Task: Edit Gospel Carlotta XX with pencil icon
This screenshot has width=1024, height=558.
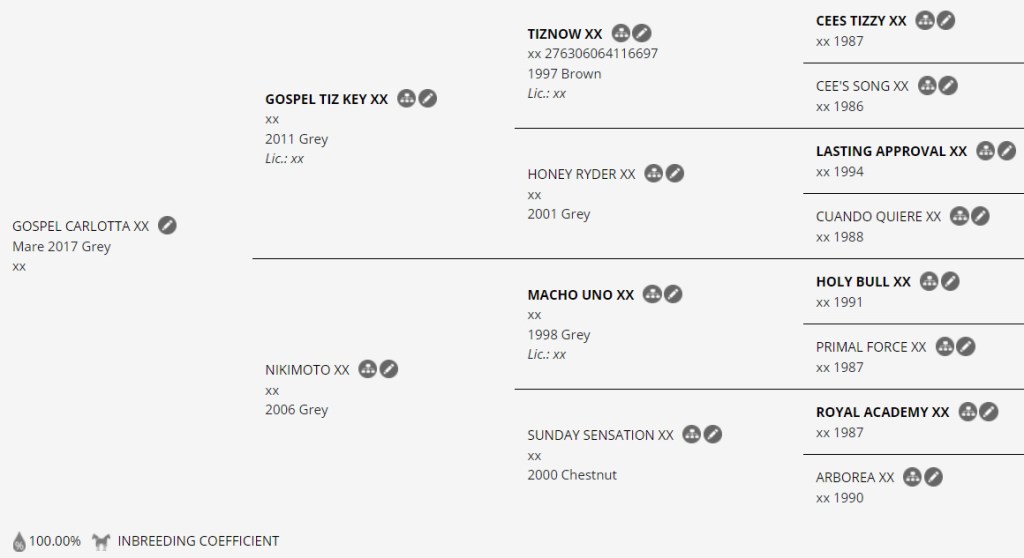Action: [168, 225]
